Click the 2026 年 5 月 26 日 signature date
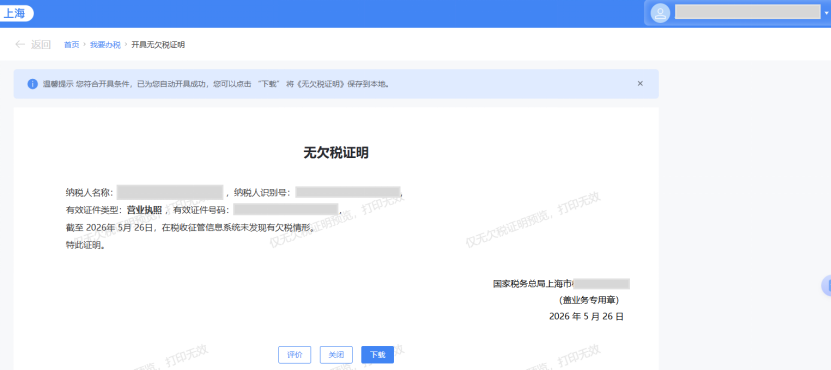This screenshot has width=831, height=370. coord(586,317)
